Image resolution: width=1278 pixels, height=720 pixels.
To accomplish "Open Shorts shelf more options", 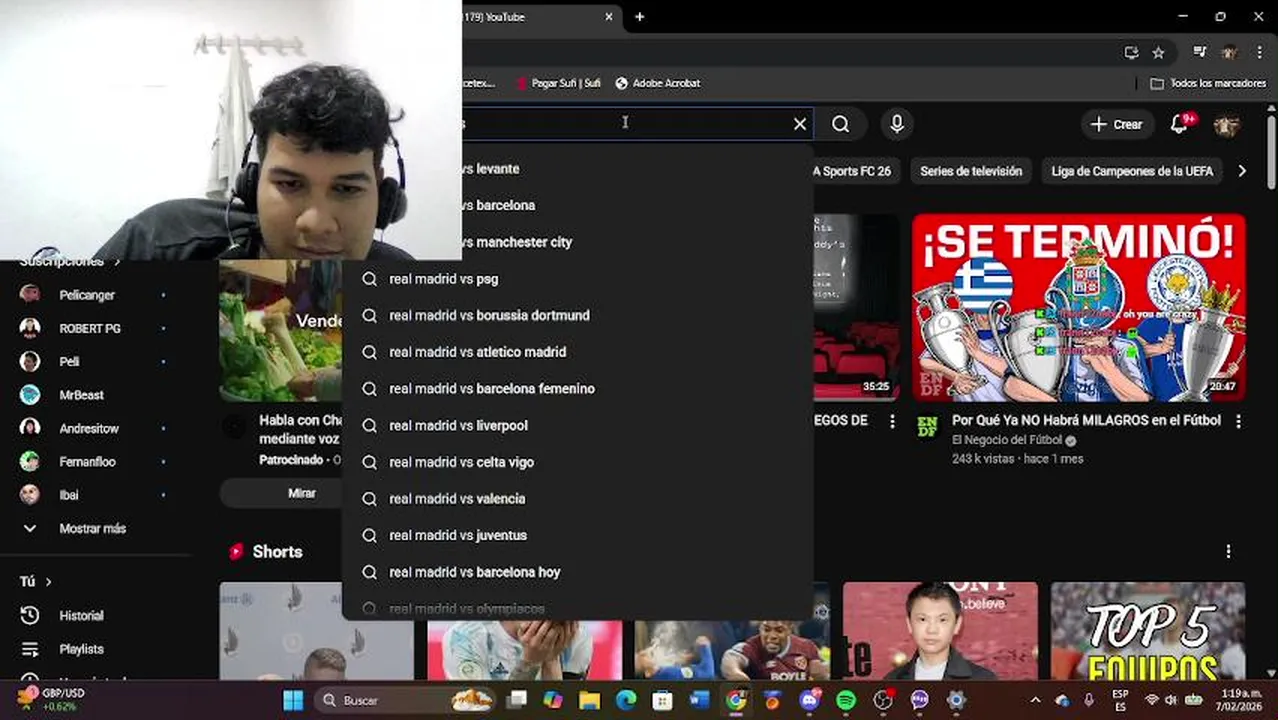I will pyautogui.click(x=1228, y=551).
